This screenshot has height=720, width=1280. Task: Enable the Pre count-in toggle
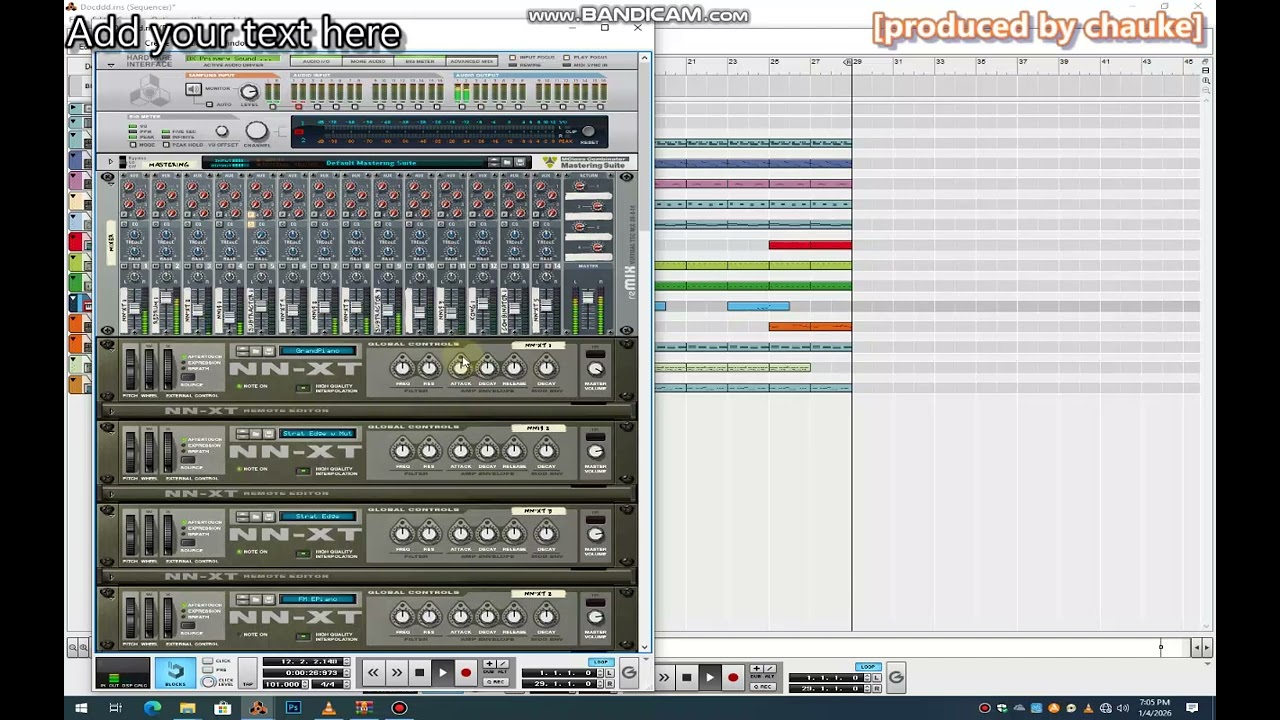[209, 671]
